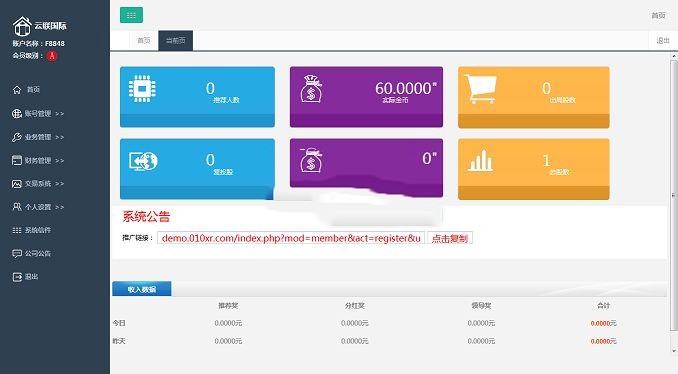Click the 昨天 row label
The image size is (678, 374).
coord(119,341)
